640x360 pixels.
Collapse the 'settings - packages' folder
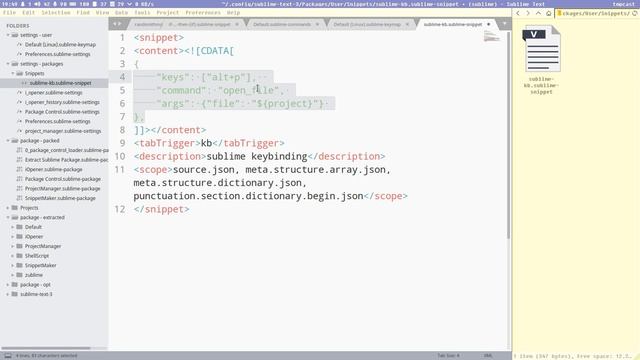tap(8, 64)
